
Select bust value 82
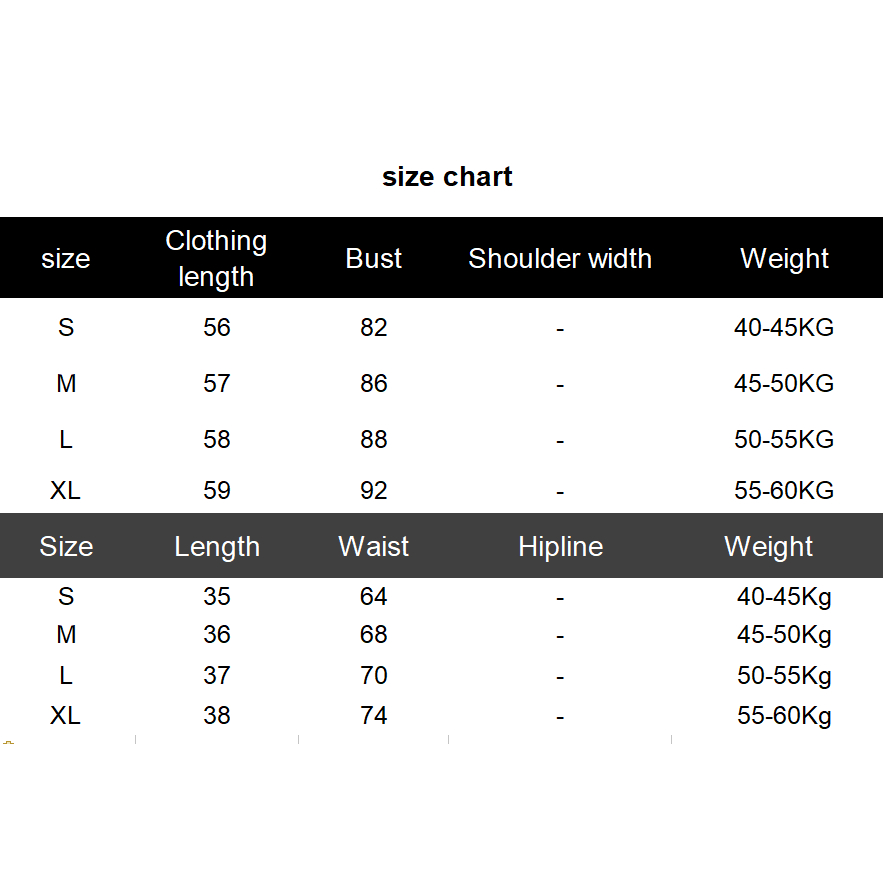pyautogui.click(x=374, y=327)
